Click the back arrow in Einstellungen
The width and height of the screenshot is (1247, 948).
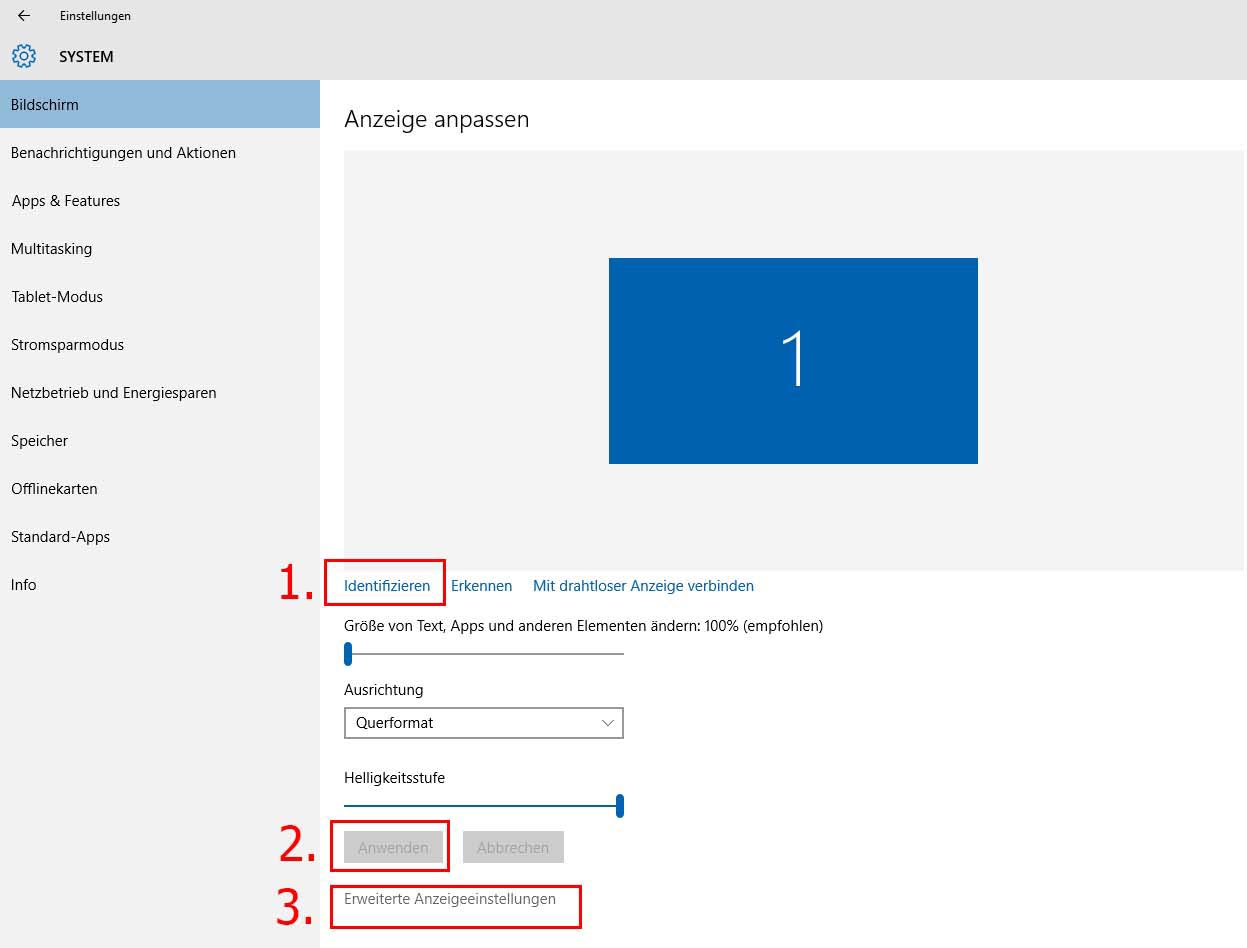click(24, 16)
